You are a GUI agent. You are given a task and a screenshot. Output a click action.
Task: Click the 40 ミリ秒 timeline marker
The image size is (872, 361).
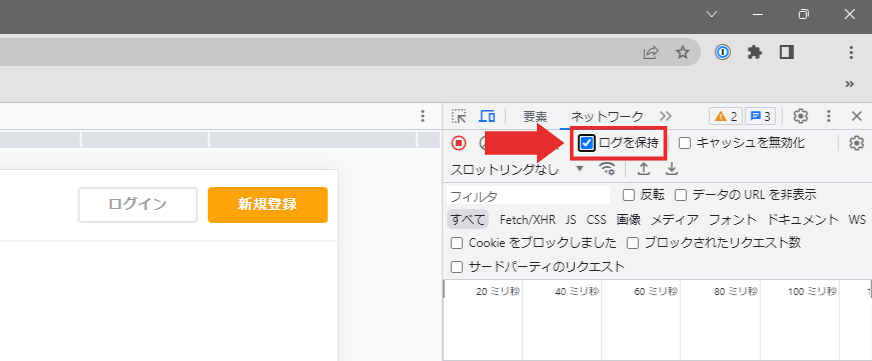577,291
